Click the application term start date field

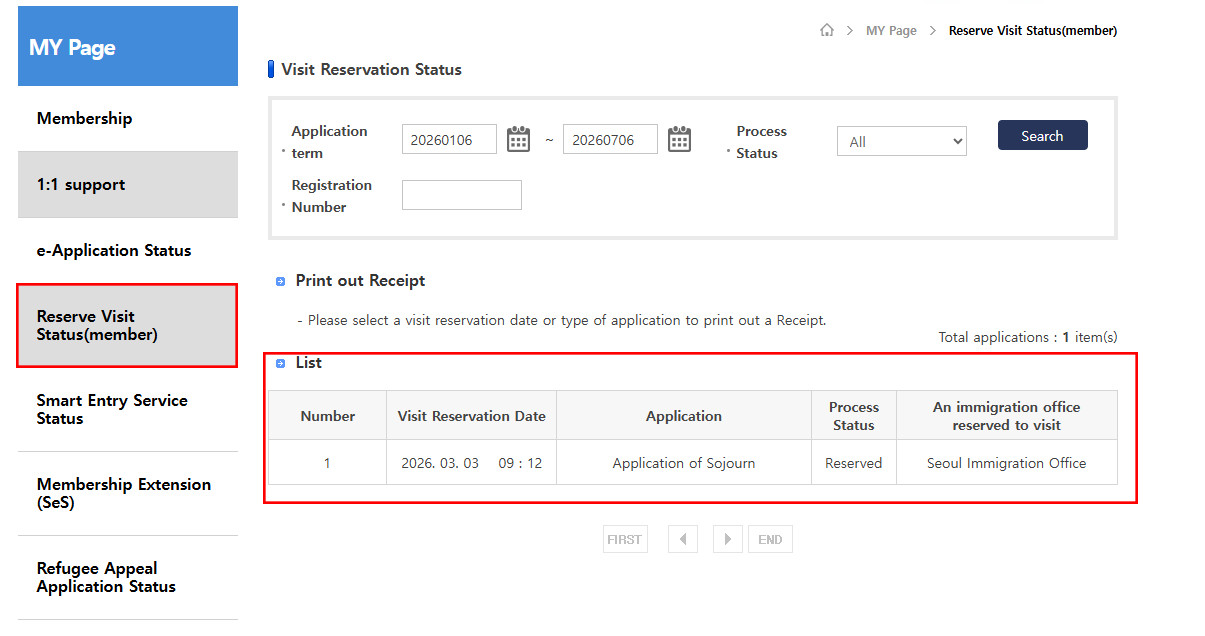click(449, 140)
